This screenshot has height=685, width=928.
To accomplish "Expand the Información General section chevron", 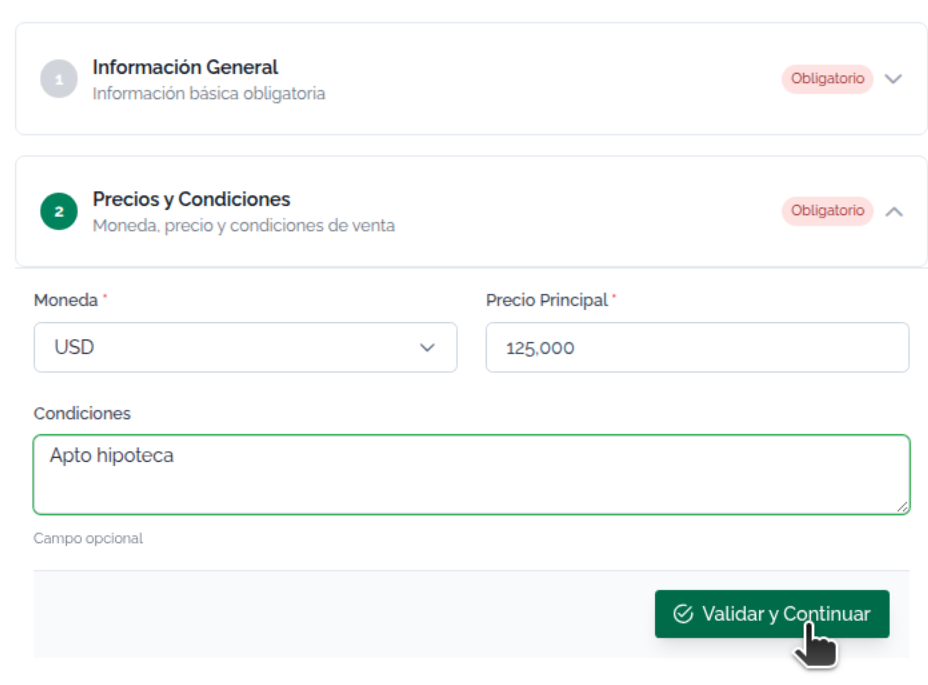I will pos(893,79).
